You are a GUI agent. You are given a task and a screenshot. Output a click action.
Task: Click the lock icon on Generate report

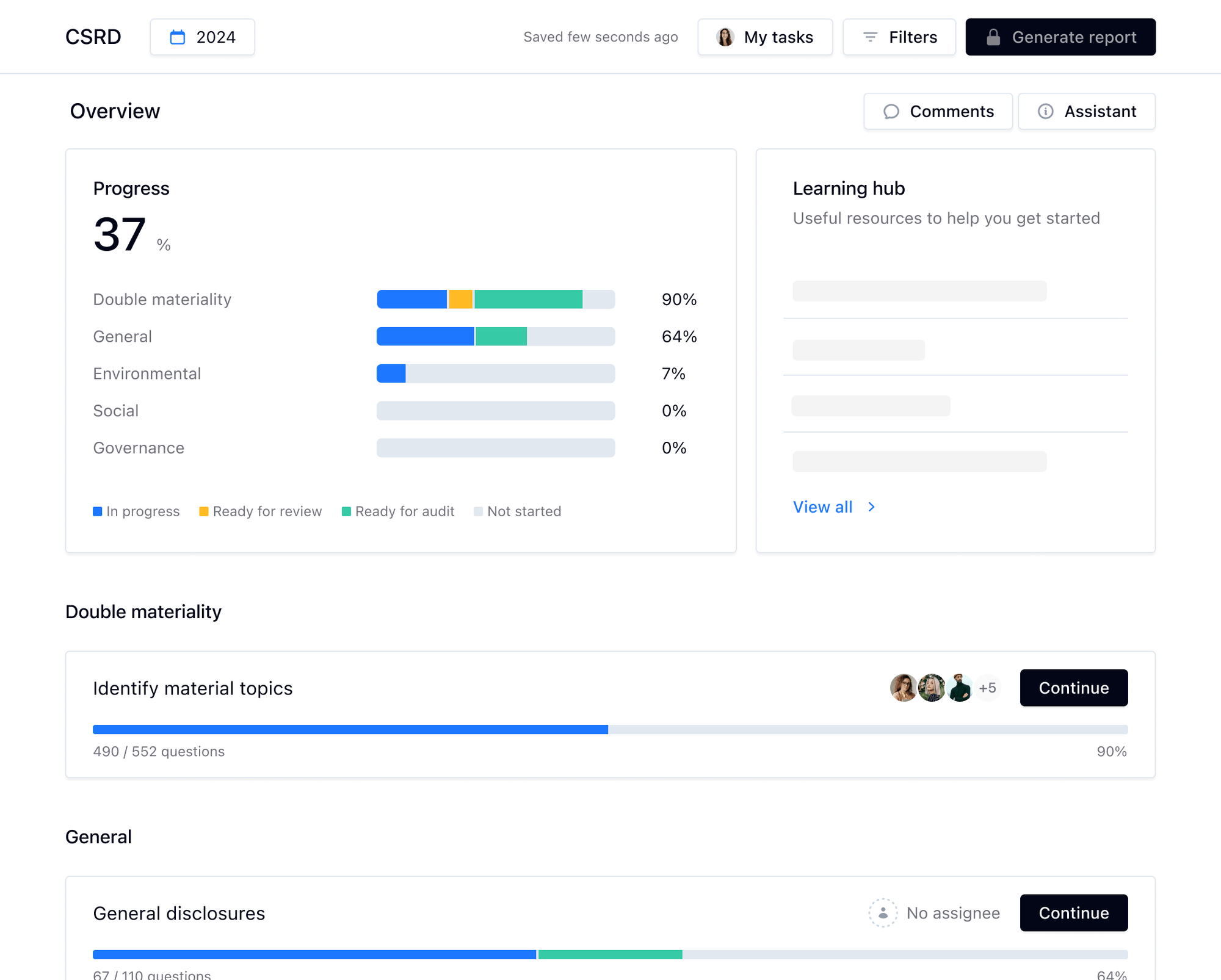[x=993, y=37]
